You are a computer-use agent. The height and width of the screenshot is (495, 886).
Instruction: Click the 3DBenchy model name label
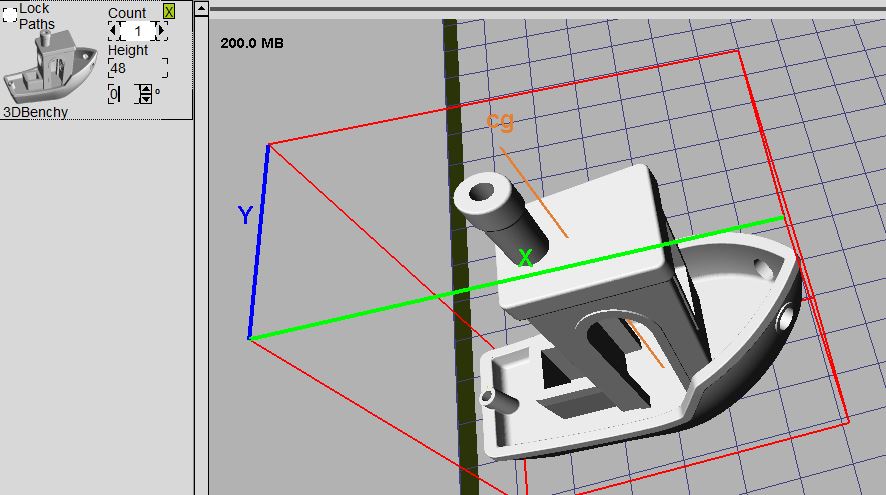point(36,112)
